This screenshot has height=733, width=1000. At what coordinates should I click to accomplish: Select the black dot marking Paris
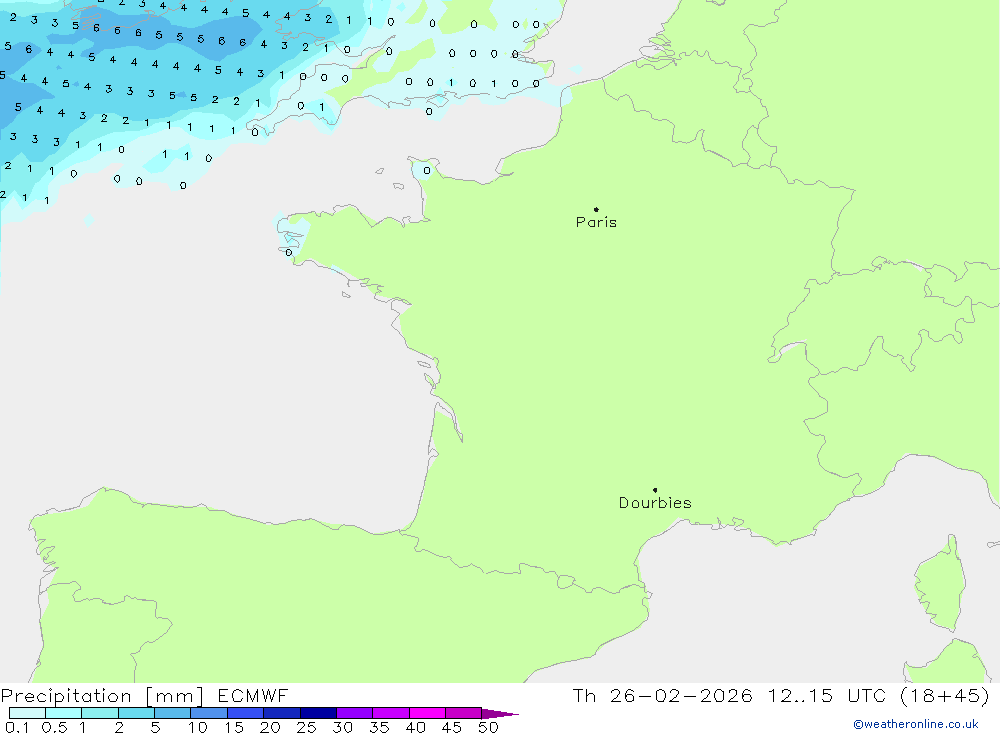click(596, 209)
